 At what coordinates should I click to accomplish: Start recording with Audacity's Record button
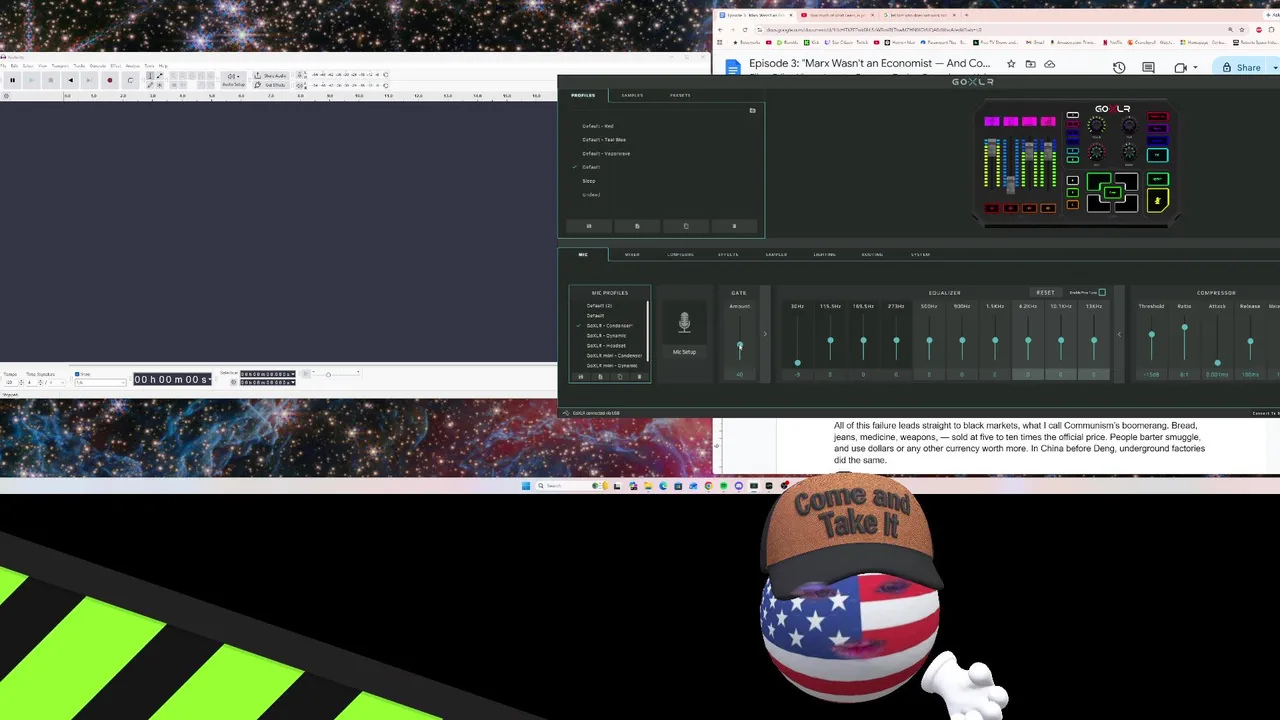click(x=109, y=80)
